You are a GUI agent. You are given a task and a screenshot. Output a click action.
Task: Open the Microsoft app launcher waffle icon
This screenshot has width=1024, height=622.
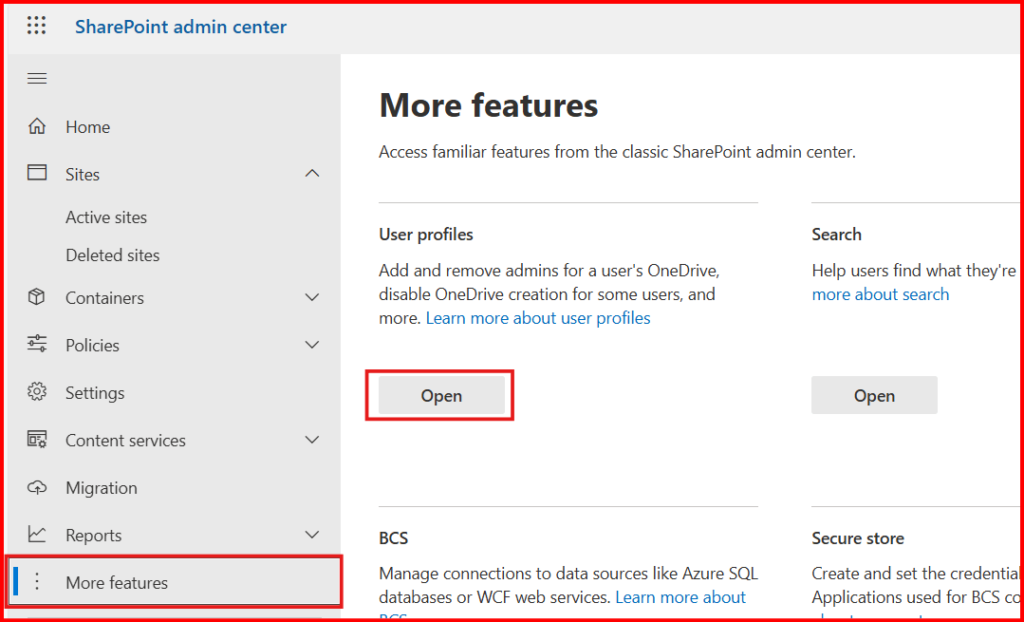[x=36, y=25]
